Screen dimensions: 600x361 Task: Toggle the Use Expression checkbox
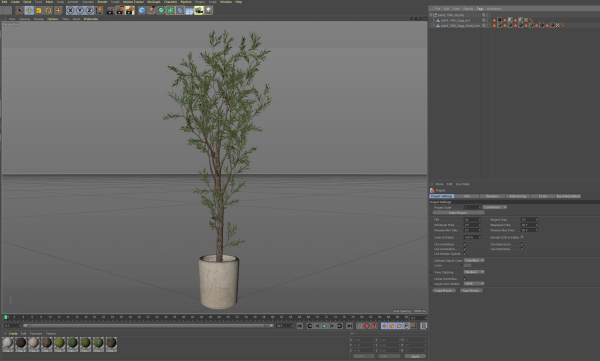pyautogui.click(x=522, y=244)
